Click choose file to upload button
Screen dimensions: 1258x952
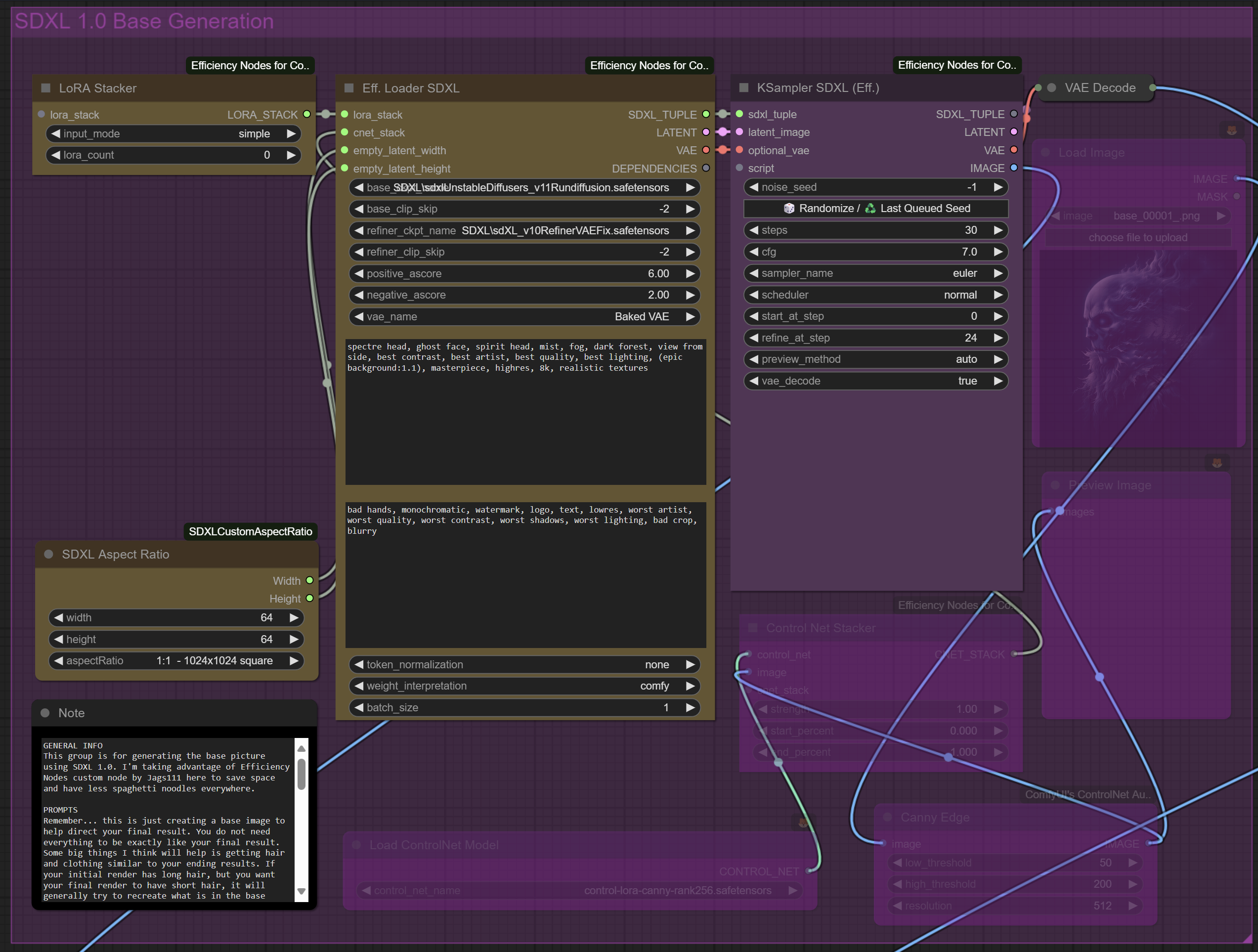pos(1137,237)
